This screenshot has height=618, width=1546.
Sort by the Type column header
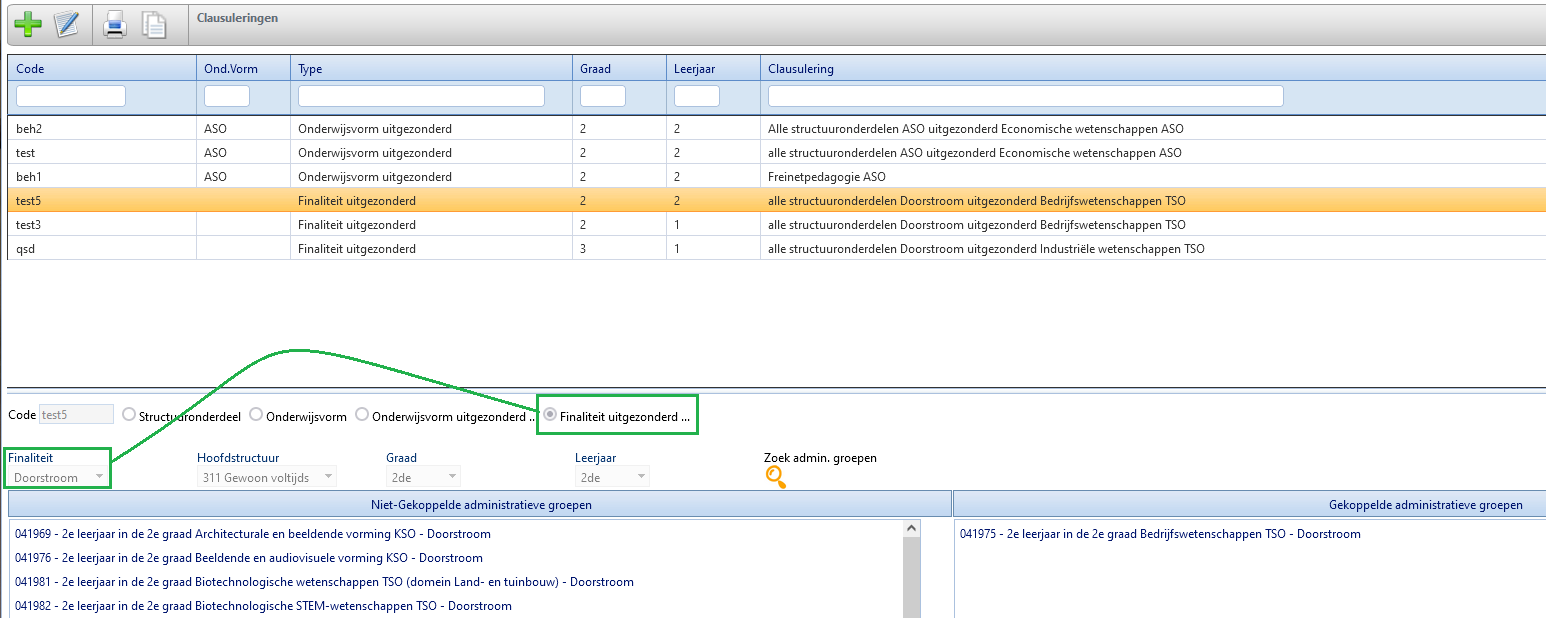coord(431,69)
